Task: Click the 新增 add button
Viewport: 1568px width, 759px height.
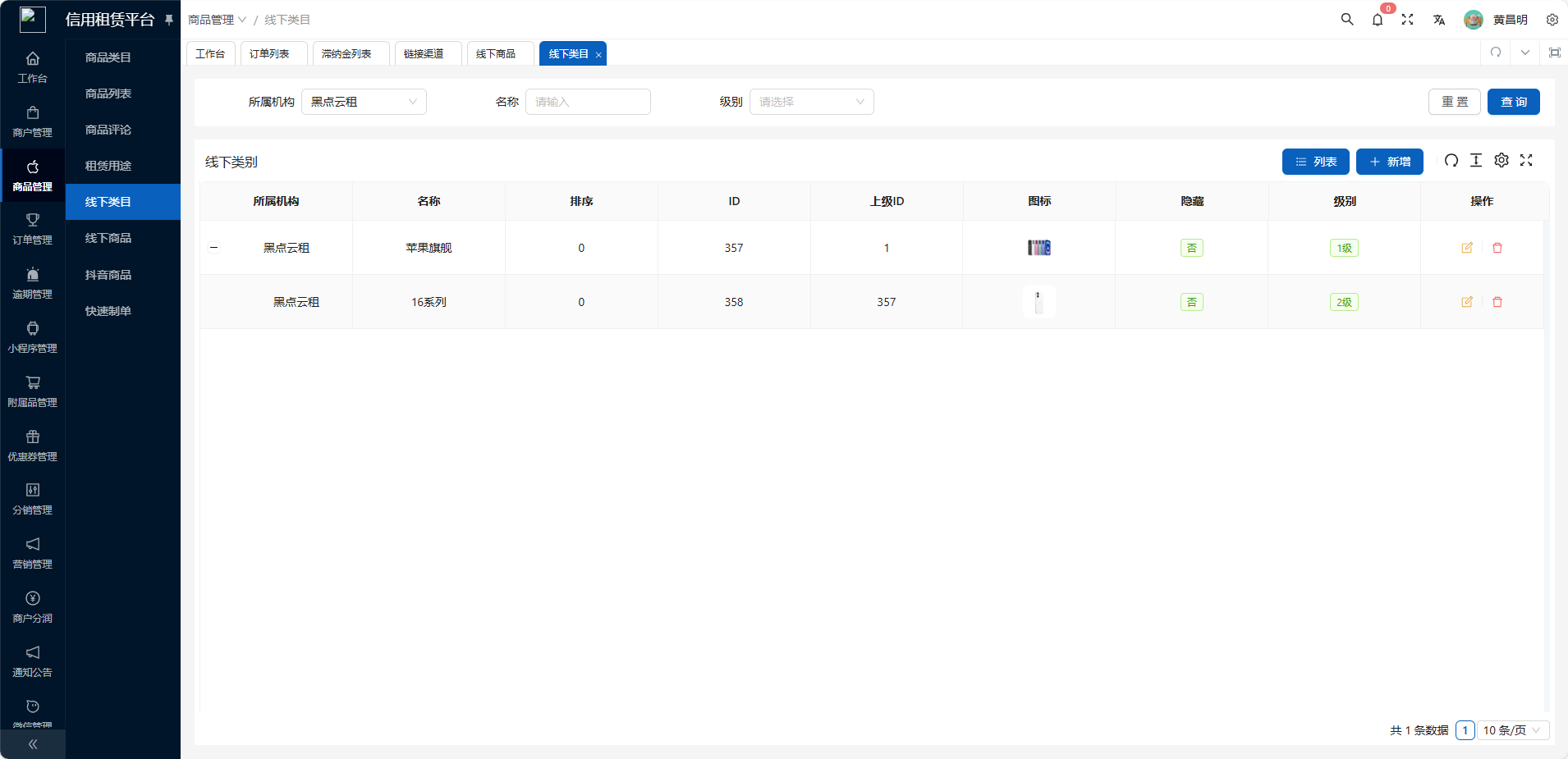Action: click(x=1389, y=162)
